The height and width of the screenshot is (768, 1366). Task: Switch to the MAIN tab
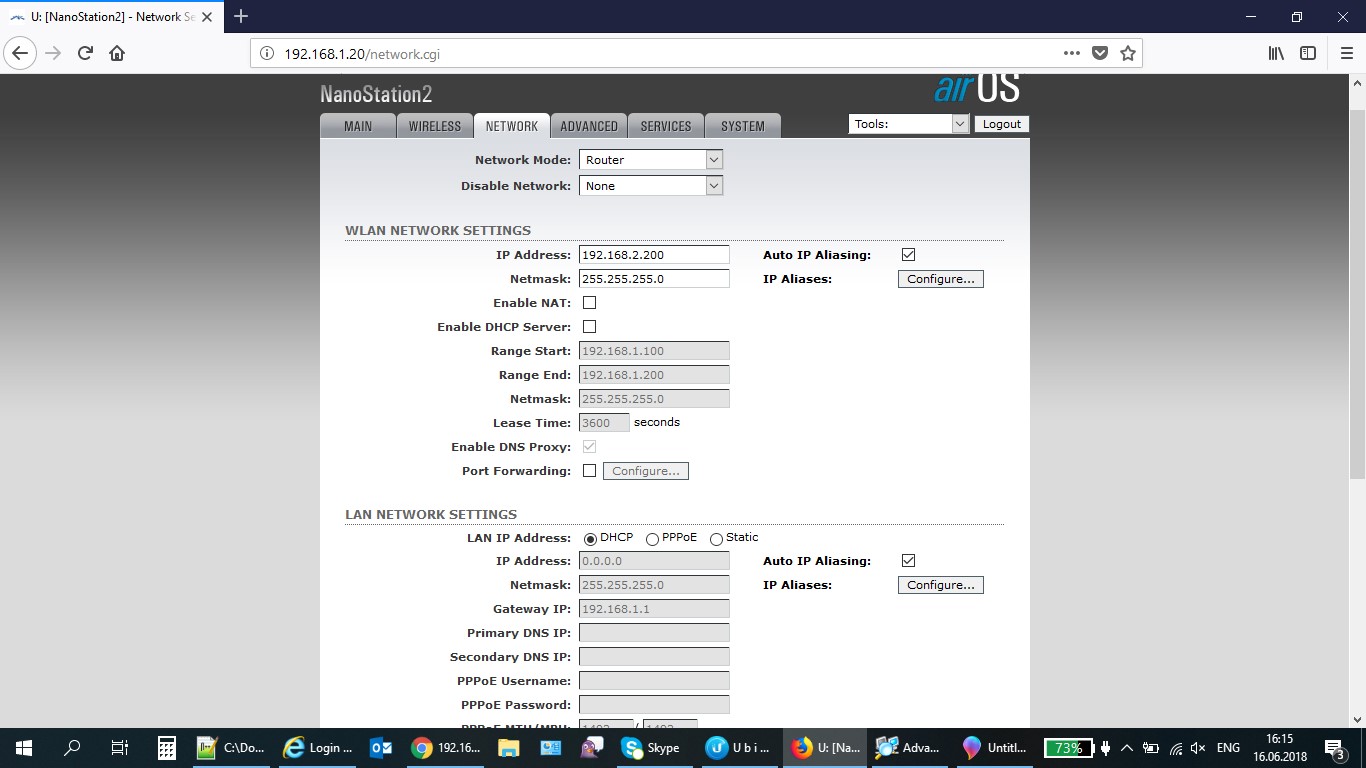358,126
